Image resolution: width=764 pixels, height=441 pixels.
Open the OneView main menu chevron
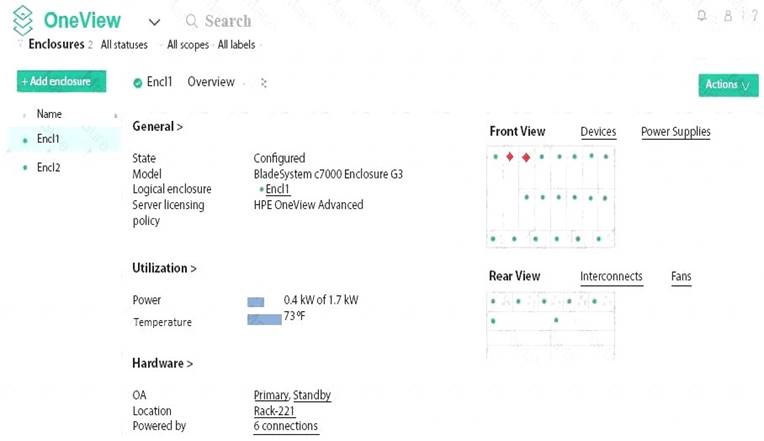[154, 22]
